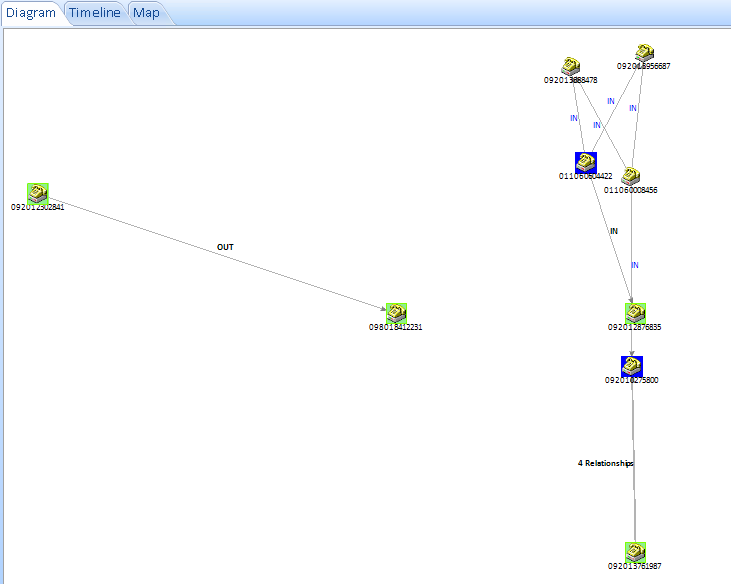The width and height of the screenshot is (731, 584).
Task: Select the '4 Relationships' link label
Action: click(605, 464)
